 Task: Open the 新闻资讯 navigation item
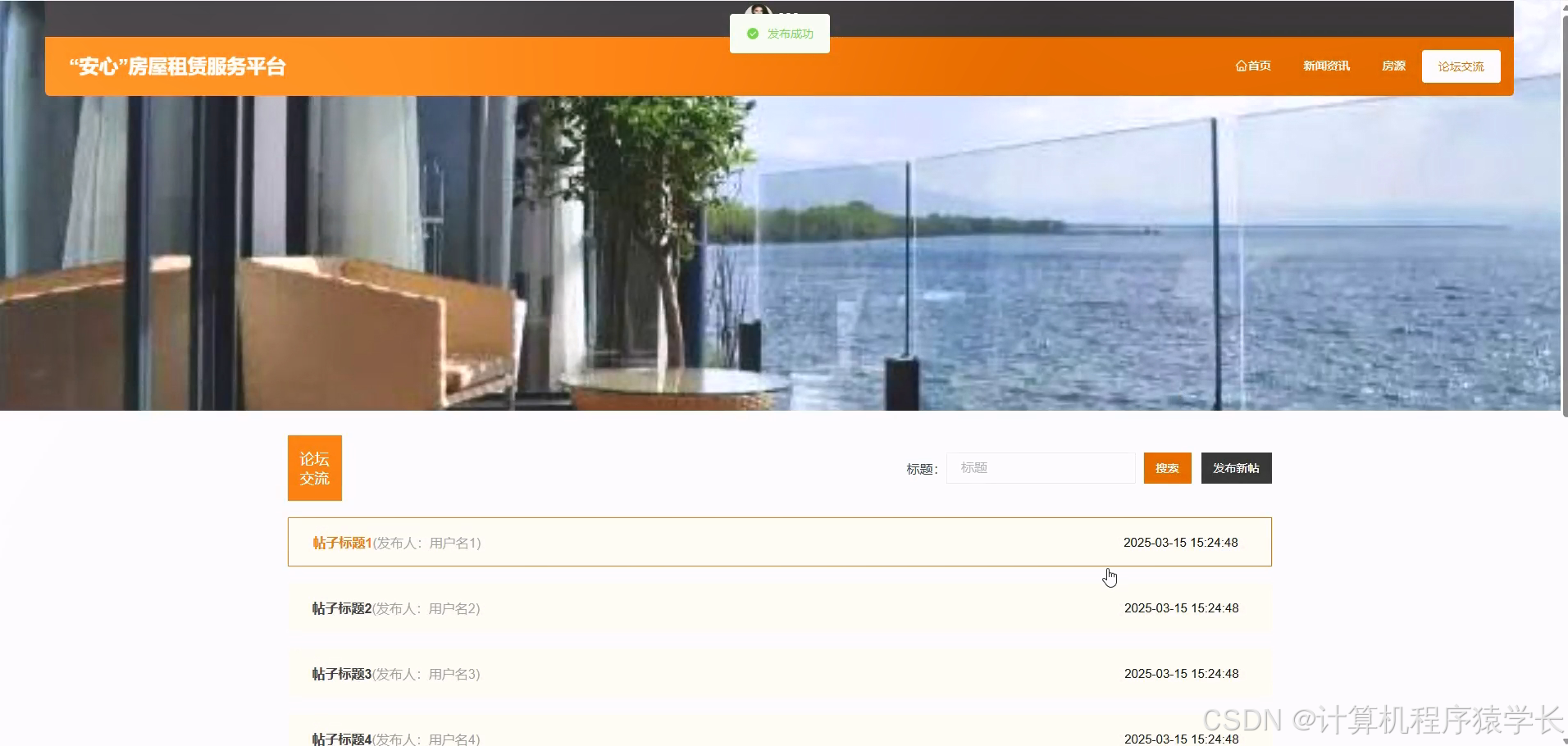(x=1326, y=66)
